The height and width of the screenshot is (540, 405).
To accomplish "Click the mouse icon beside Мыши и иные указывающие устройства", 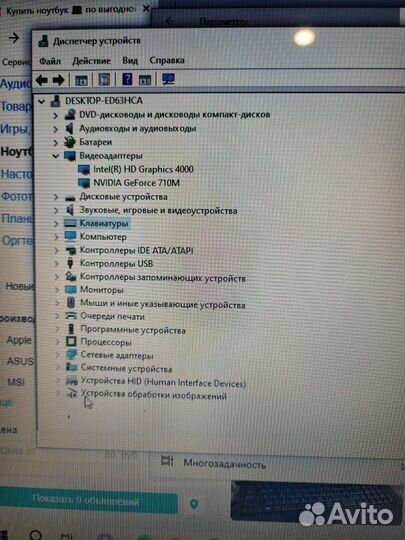I will (71, 303).
